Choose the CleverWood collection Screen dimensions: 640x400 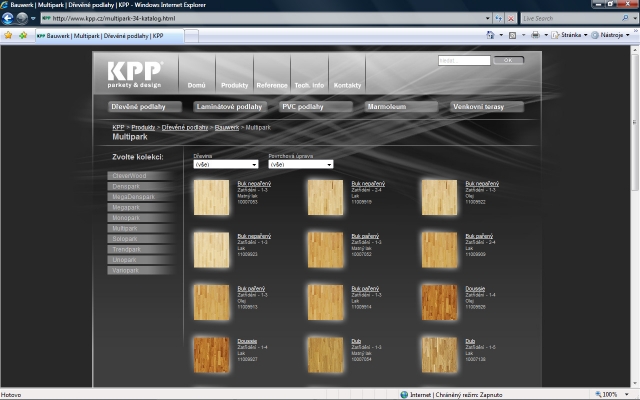pyautogui.click(x=140, y=176)
